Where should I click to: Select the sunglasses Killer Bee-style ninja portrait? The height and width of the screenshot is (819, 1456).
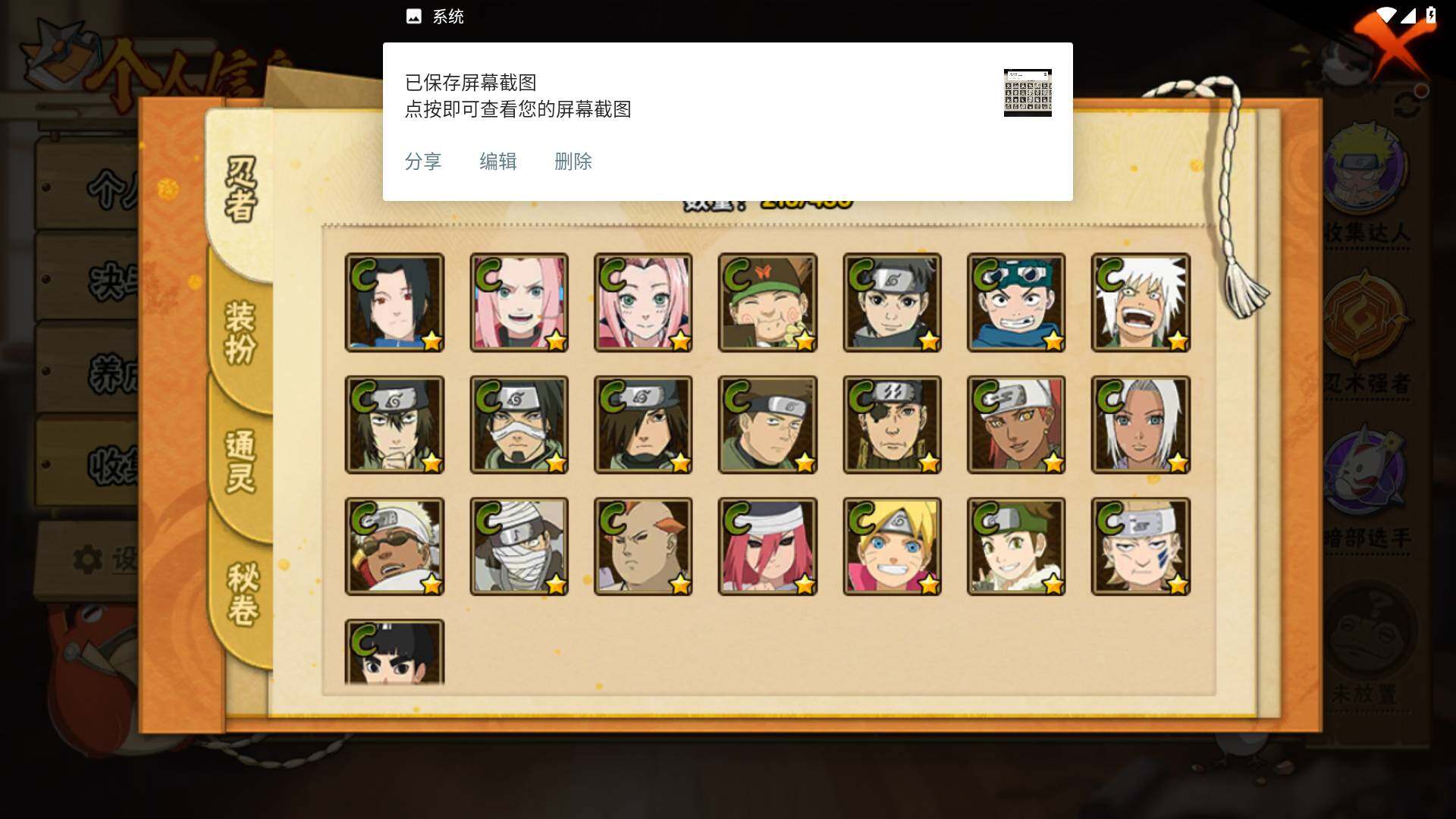click(x=394, y=546)
